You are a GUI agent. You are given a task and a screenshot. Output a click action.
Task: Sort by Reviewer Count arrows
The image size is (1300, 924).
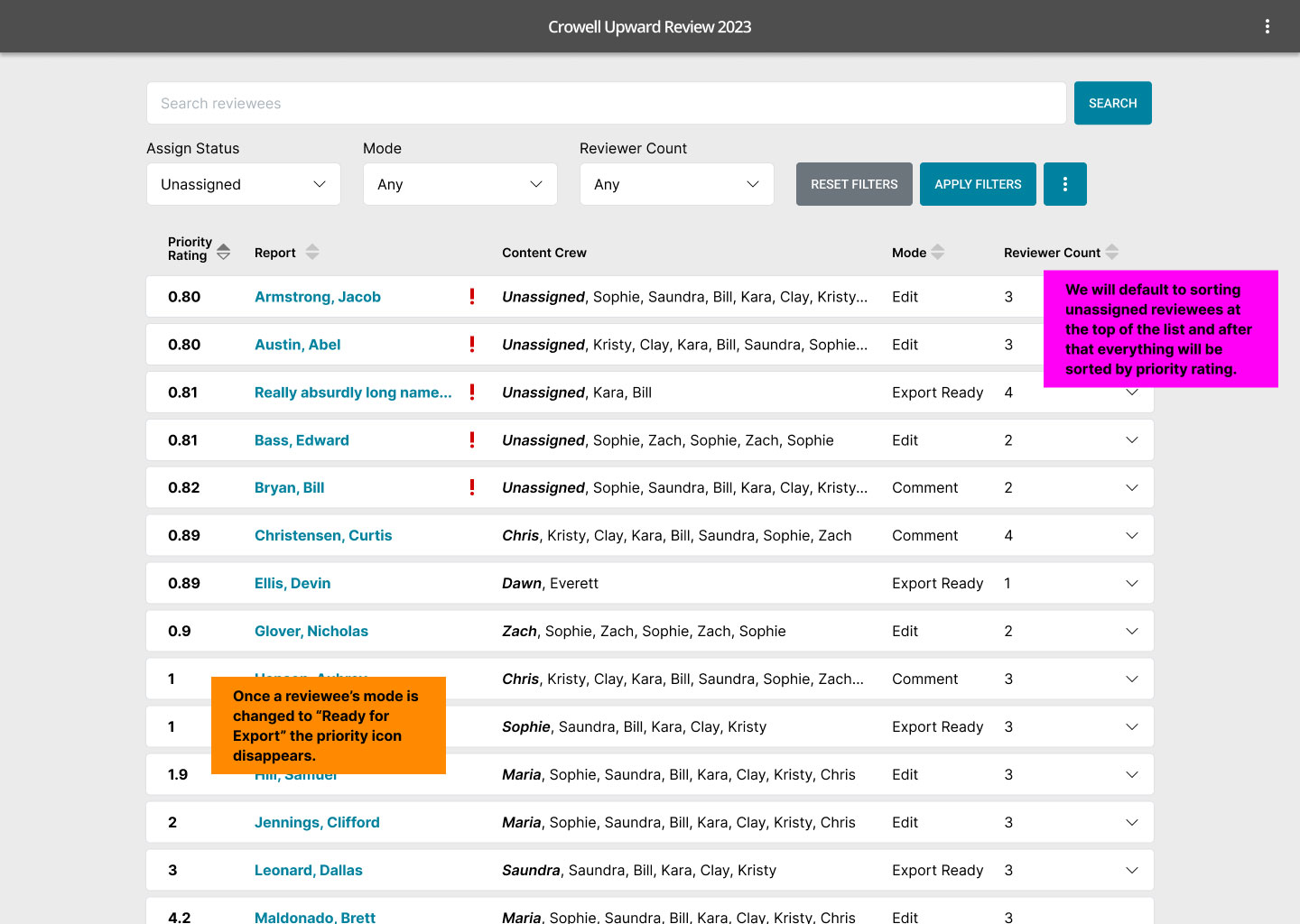1112,252
